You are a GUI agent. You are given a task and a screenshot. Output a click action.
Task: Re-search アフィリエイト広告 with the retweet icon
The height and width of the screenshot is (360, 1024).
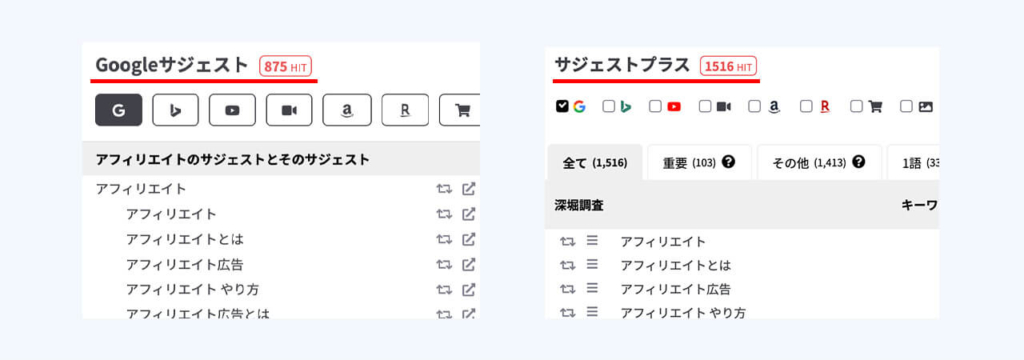[444, 265]
